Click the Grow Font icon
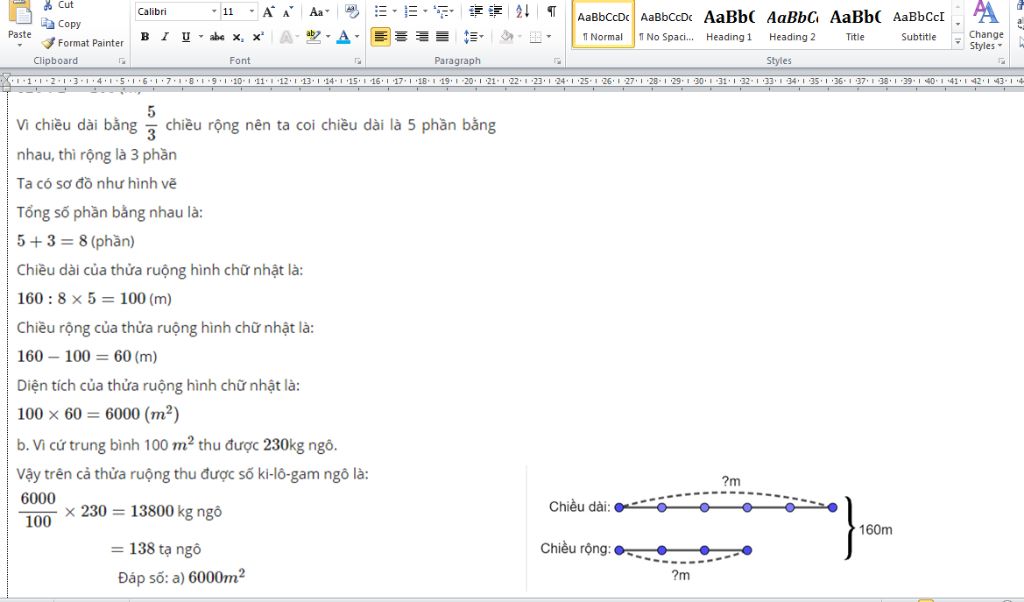The height and width of the screenshot is (602, 1024). click(x=268, y=12)
